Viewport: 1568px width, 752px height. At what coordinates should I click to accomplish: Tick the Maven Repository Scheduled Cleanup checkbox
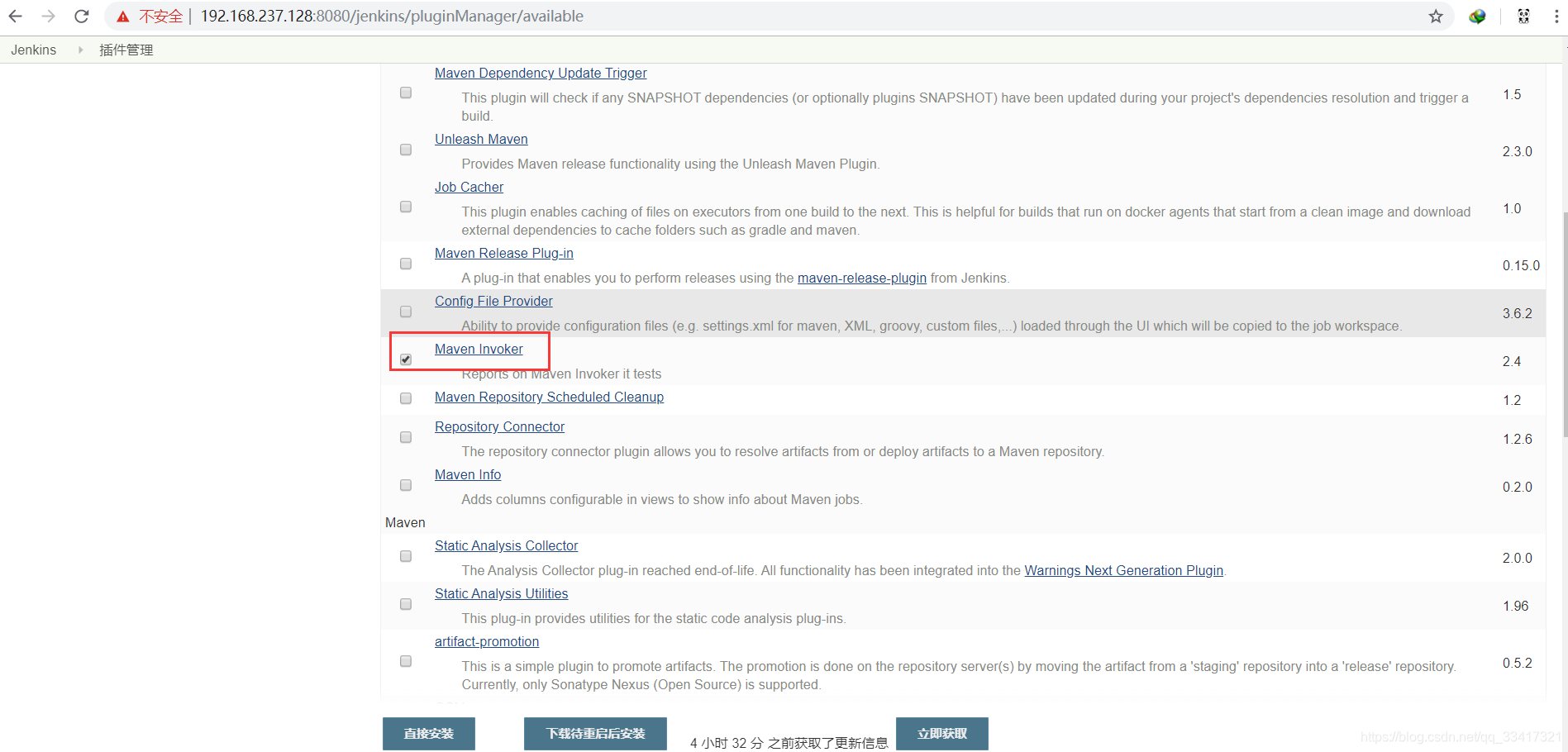pos(406,398)
